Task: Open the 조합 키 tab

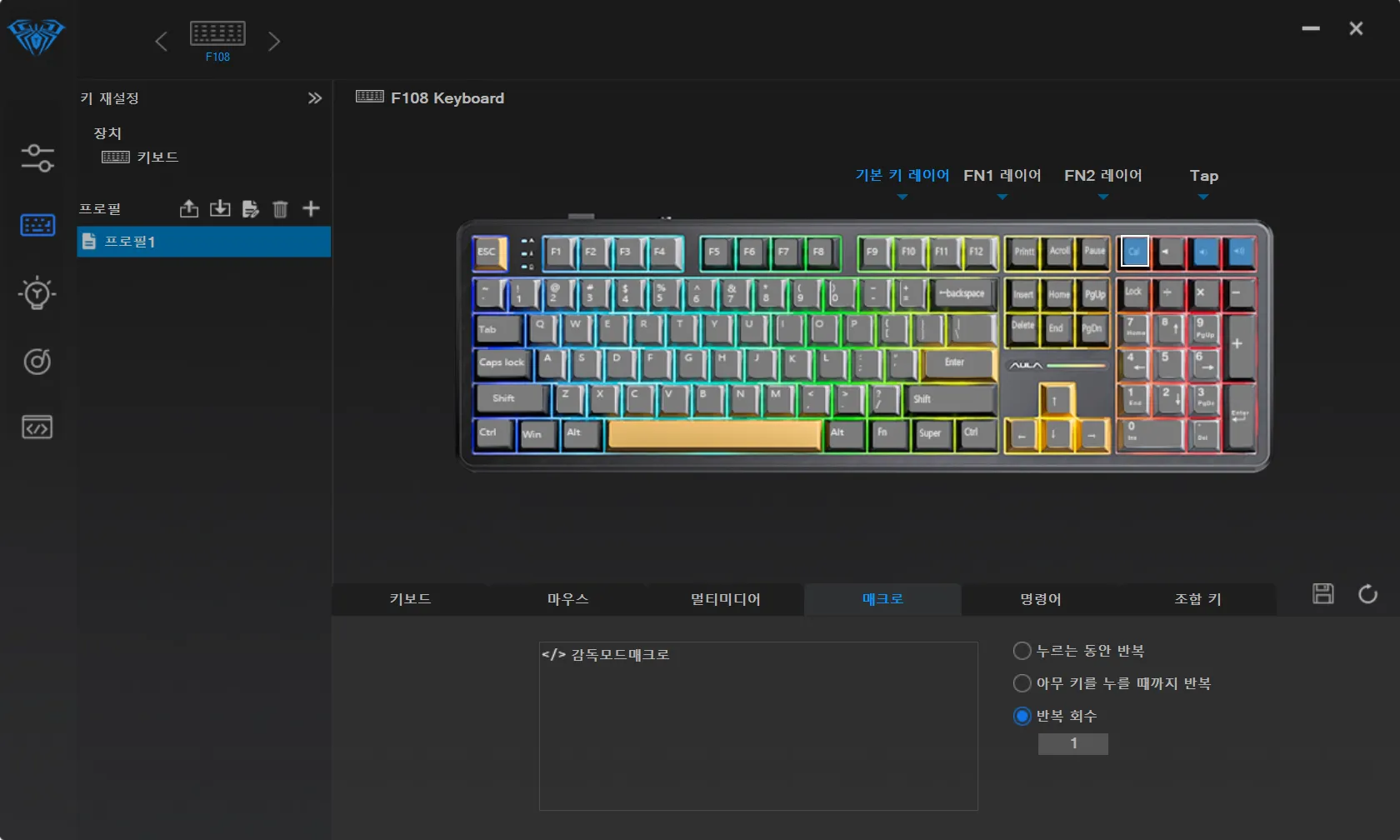Action: [1197, 599]
